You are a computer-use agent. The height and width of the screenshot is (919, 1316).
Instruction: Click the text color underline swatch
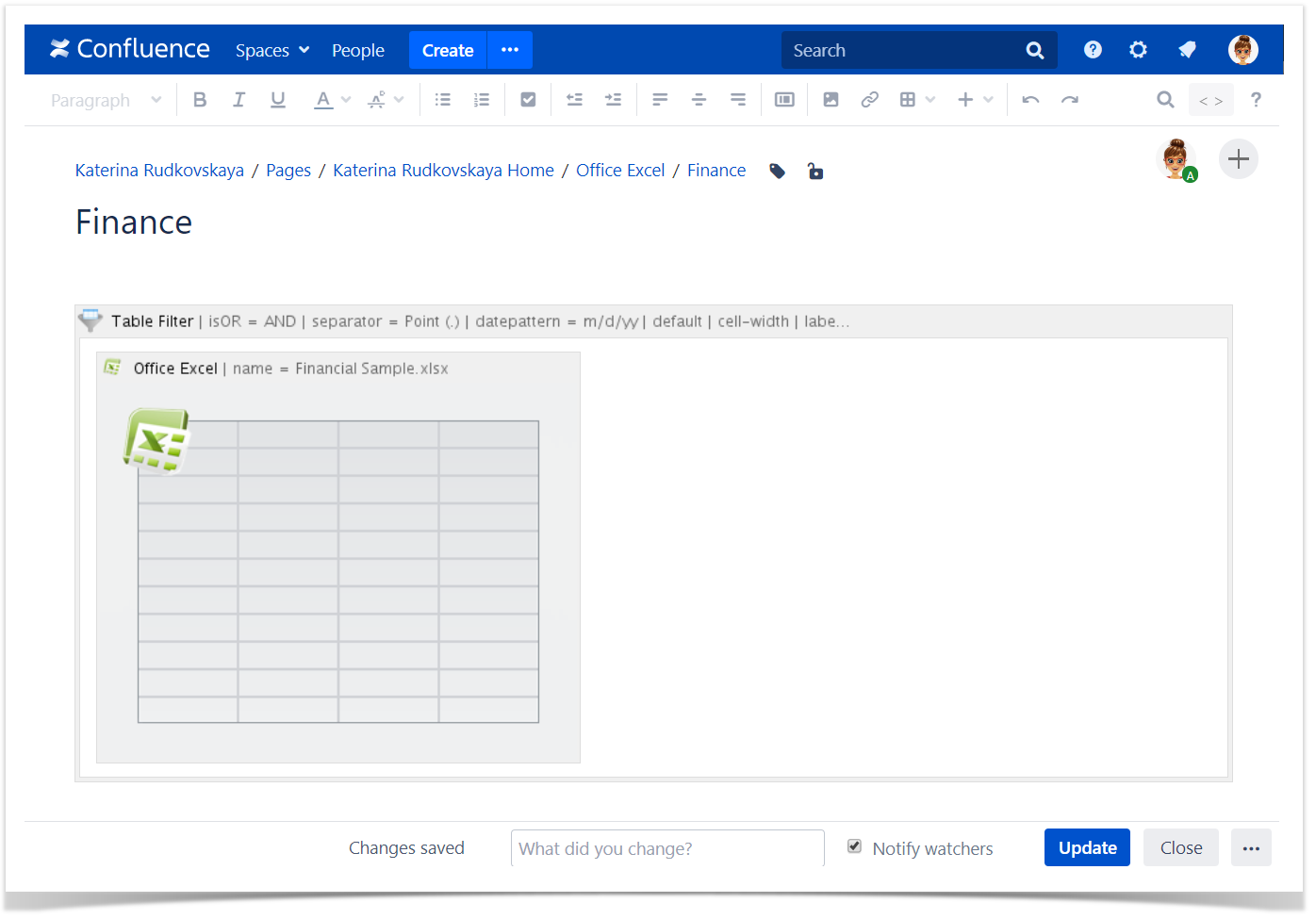[323, 100]
